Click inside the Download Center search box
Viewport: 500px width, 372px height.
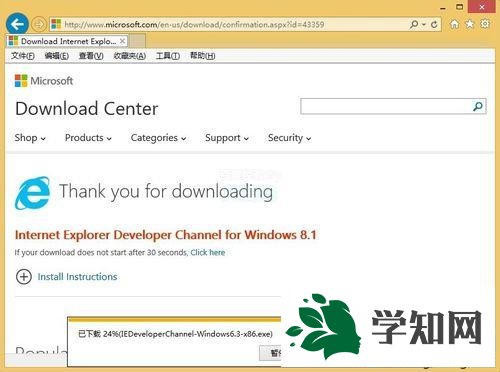386,106
